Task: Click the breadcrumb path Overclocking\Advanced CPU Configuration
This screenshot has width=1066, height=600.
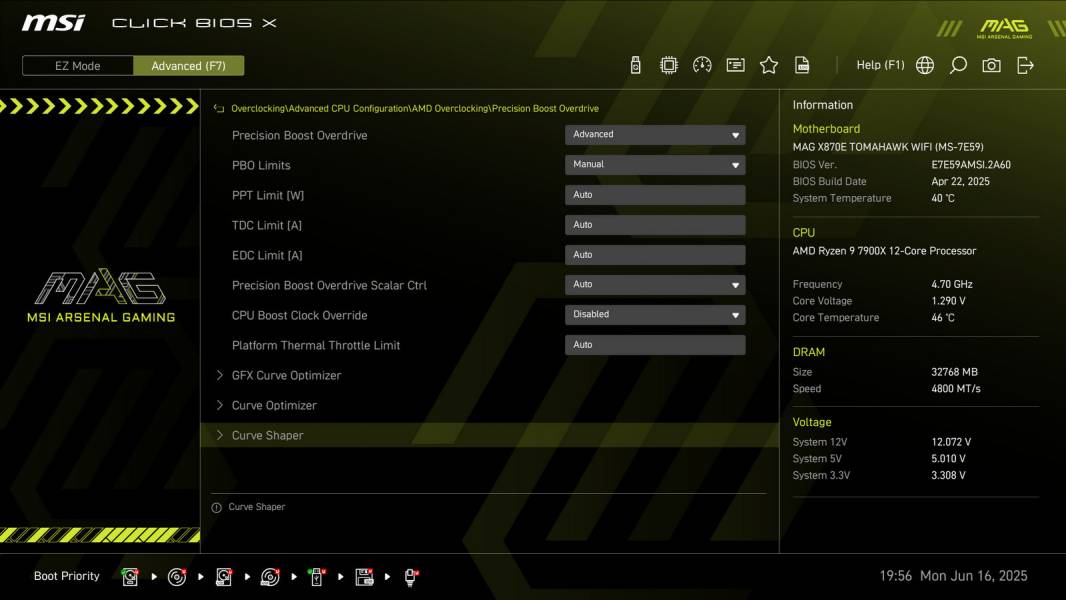Action: pyautogui.click(x=320, y=109)
